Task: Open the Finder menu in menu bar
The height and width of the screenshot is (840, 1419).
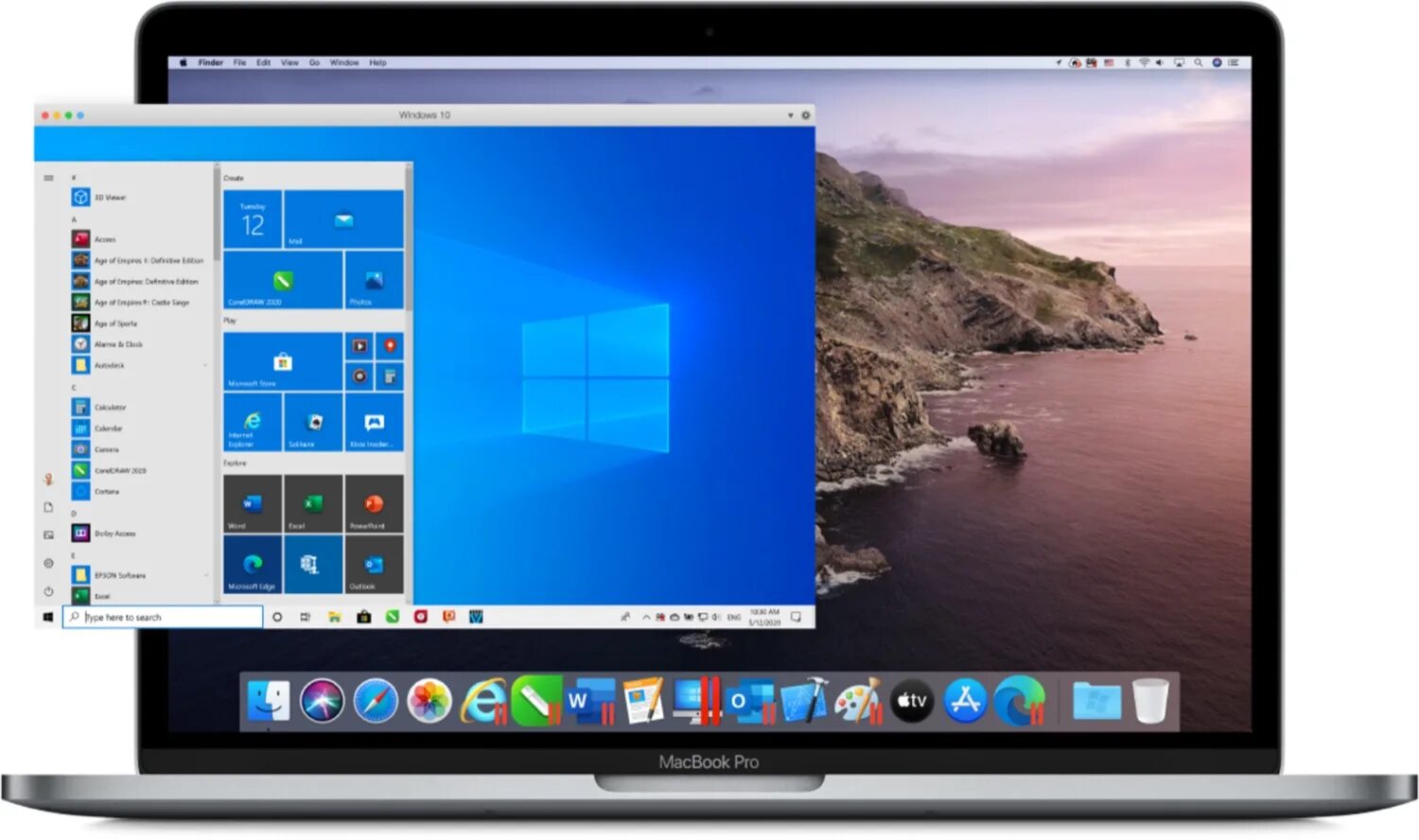Action: tap(211, 62)
